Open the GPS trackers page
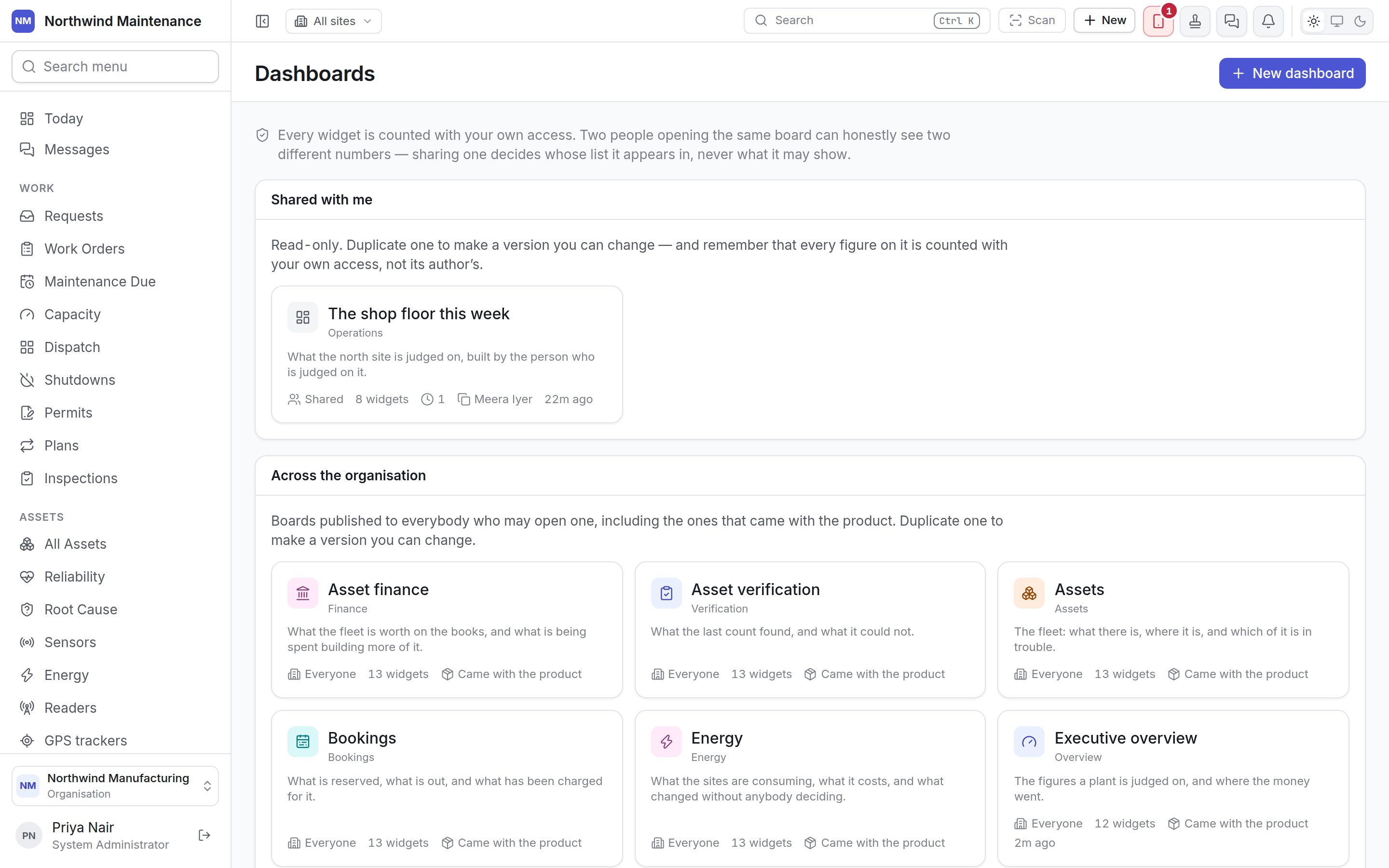The image size is (1389, 868). 115,741
